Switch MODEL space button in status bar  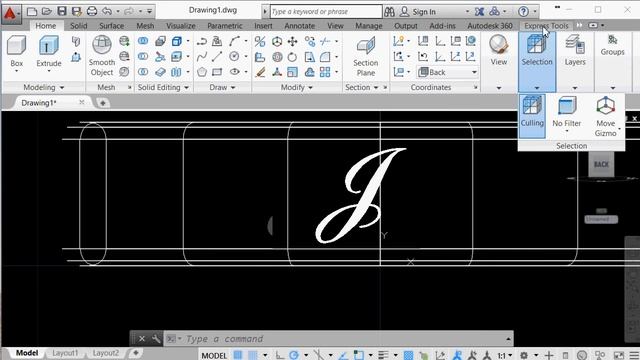[214, 356]
